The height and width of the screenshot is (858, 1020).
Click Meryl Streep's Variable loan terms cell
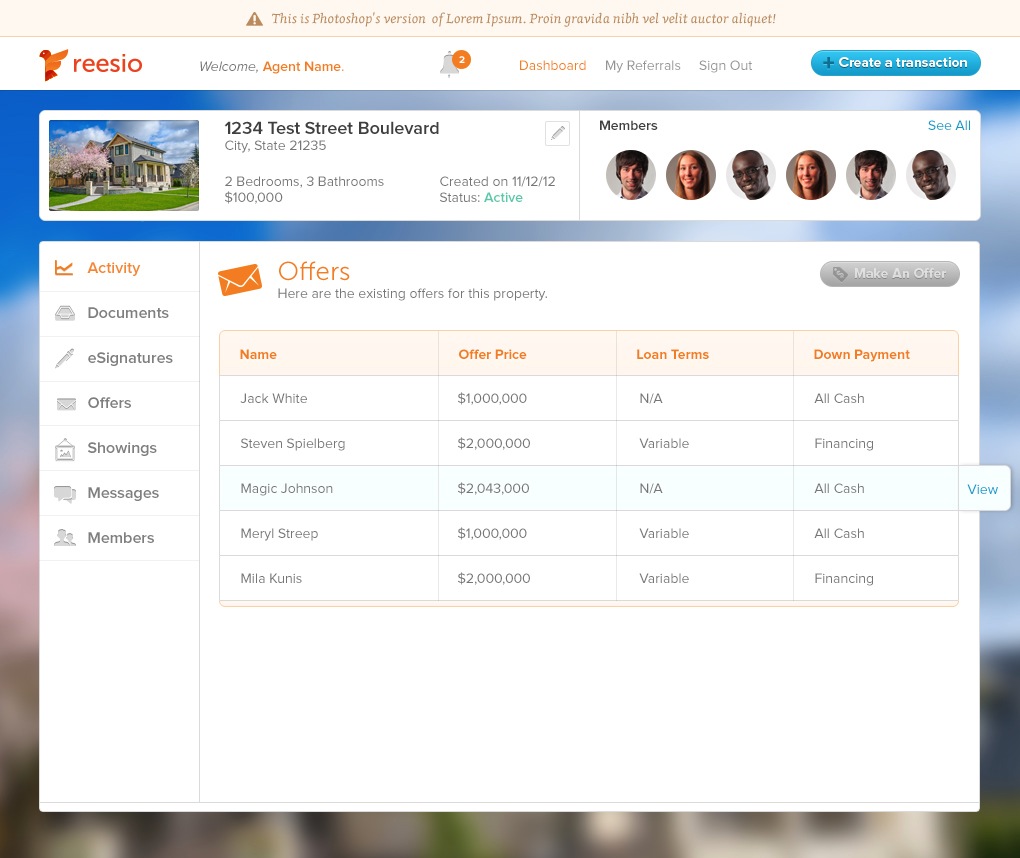pyautogui.click(x=664, y=533)
